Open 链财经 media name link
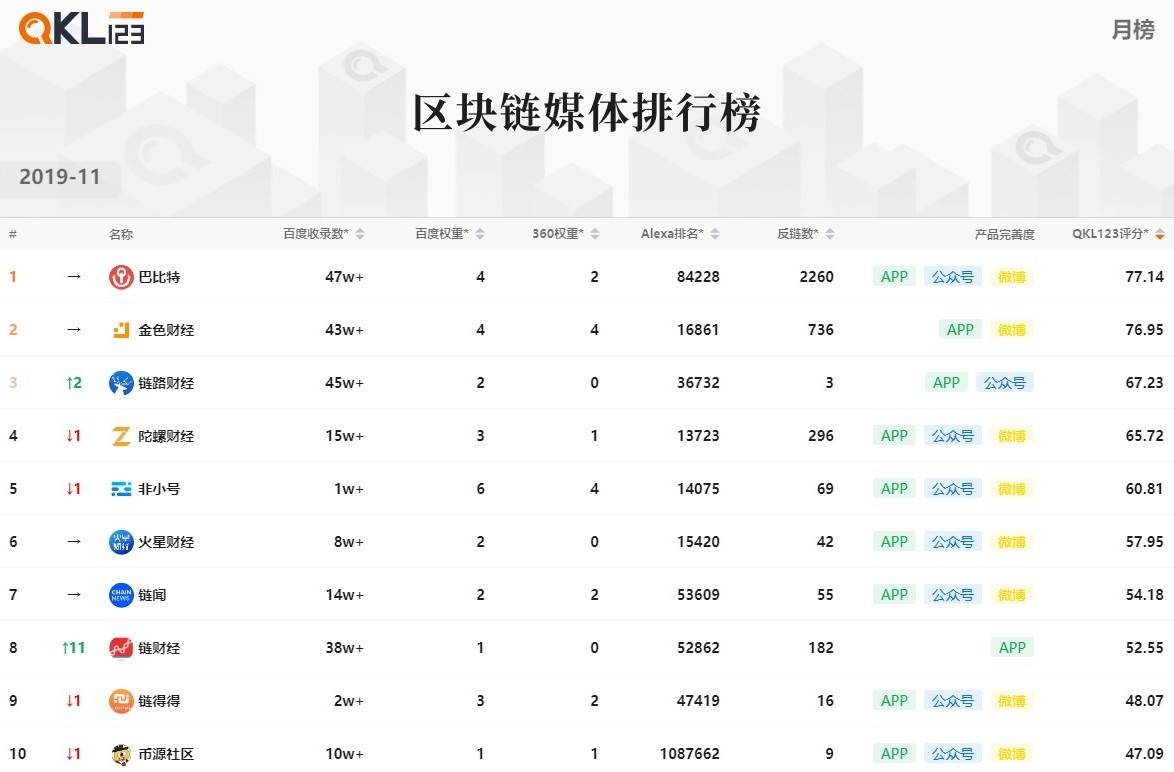Image resolution: width=1174 pixels, height=772 pixels. click(x=159, y=648)
